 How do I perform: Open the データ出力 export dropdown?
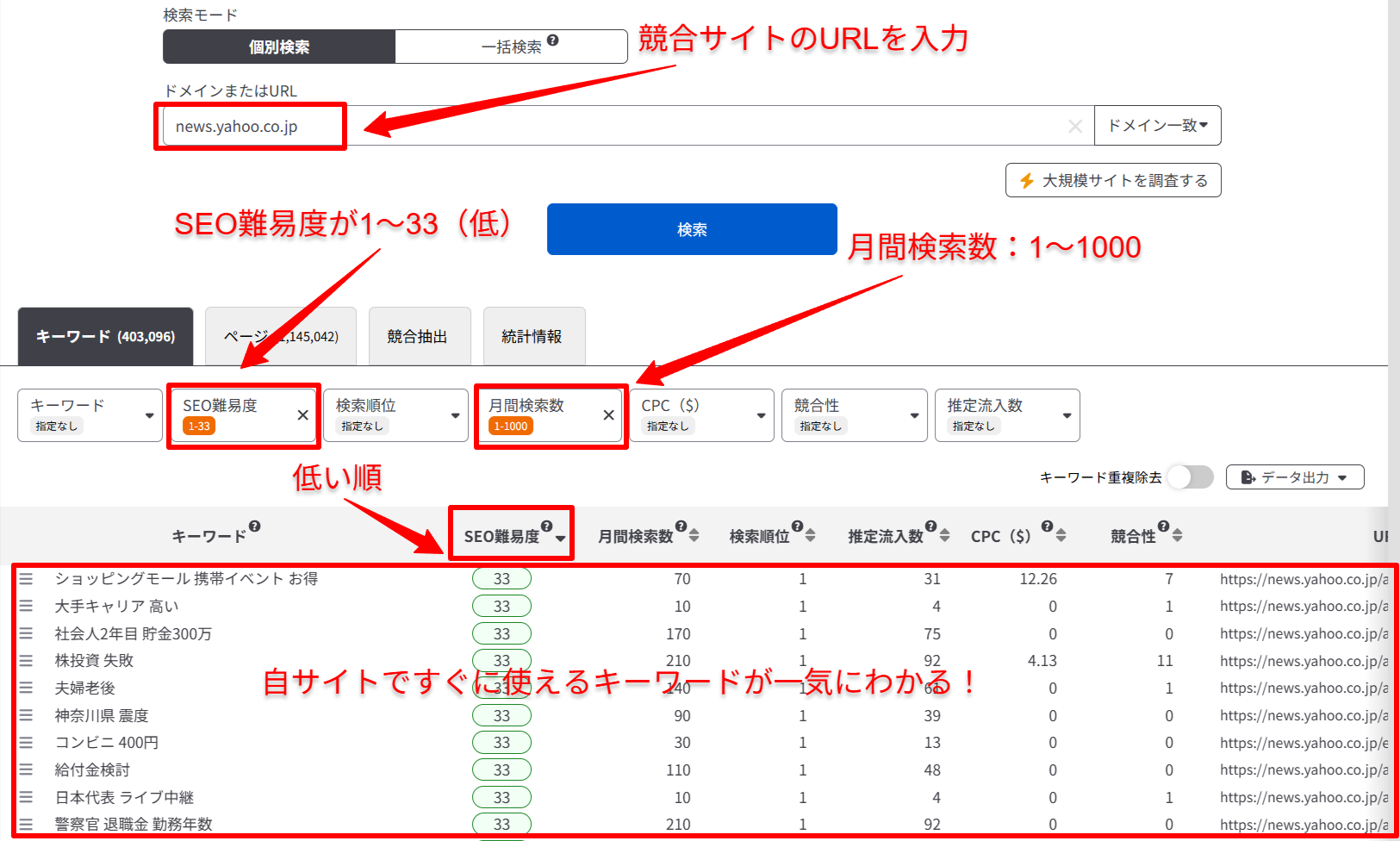pos(1294,477)
